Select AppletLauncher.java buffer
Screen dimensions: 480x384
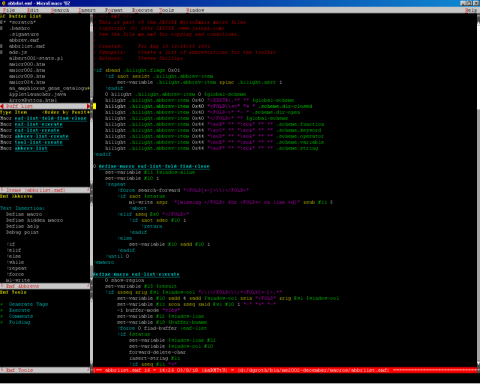37,94
